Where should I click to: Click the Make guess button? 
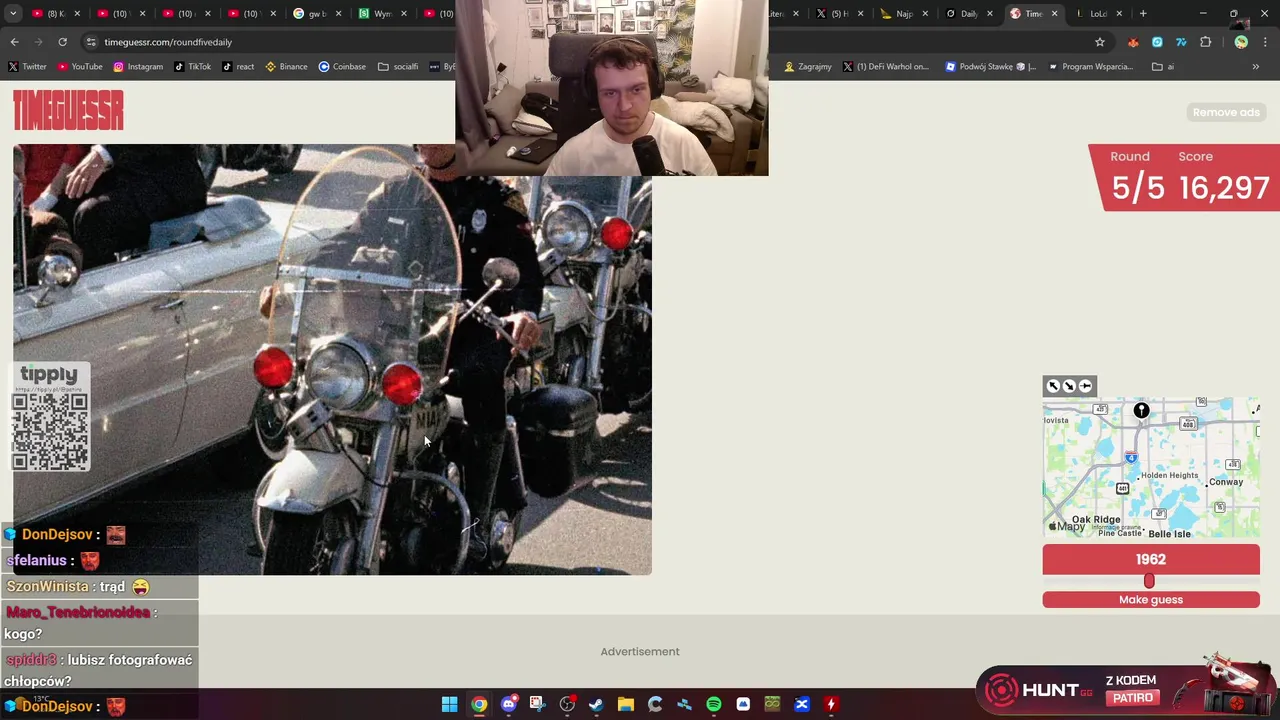[1151, 600]
